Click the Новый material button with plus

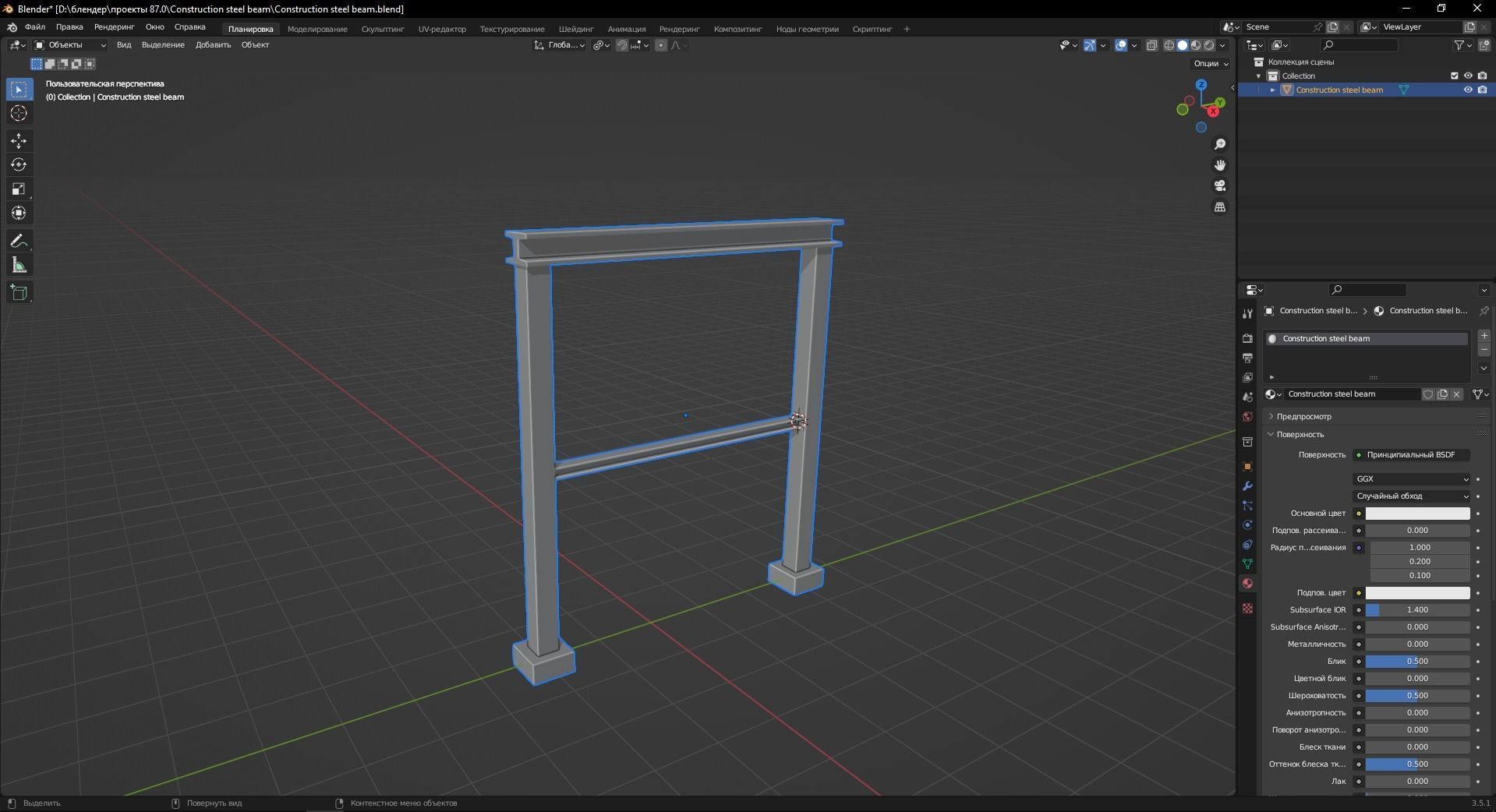[x=1484, y=336]
